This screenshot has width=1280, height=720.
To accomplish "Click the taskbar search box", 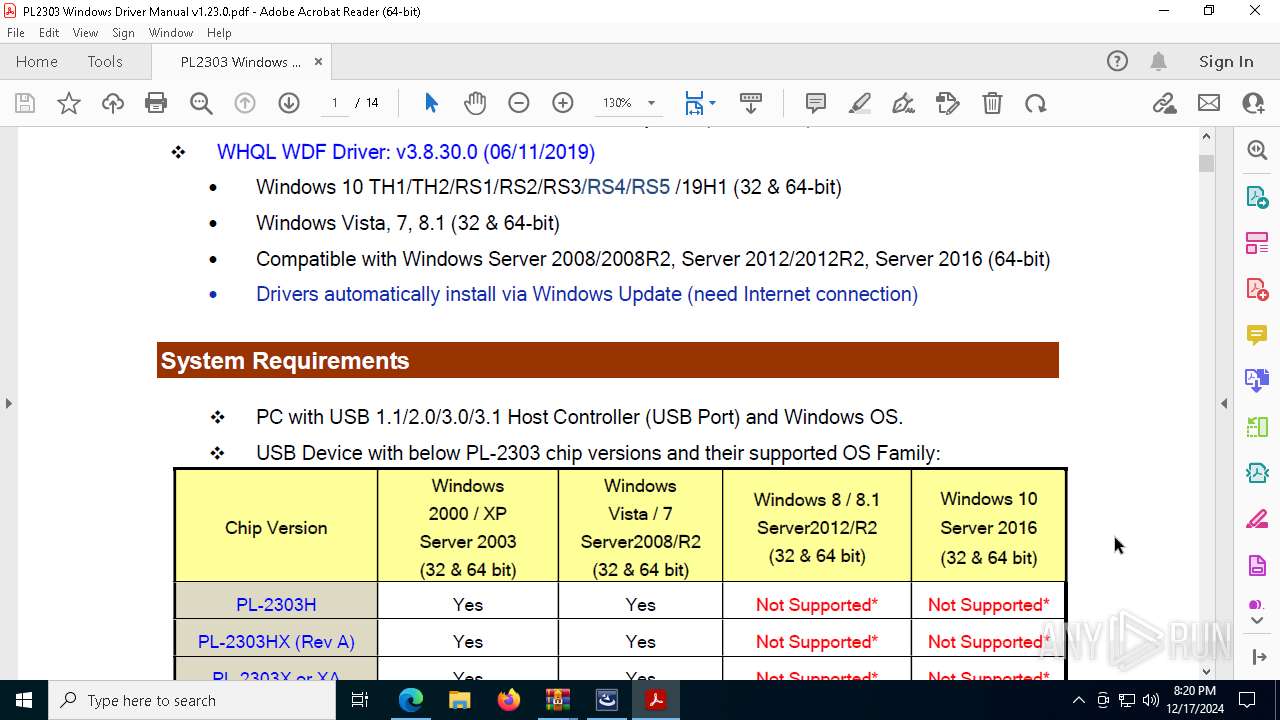I will tap(192, 700).
